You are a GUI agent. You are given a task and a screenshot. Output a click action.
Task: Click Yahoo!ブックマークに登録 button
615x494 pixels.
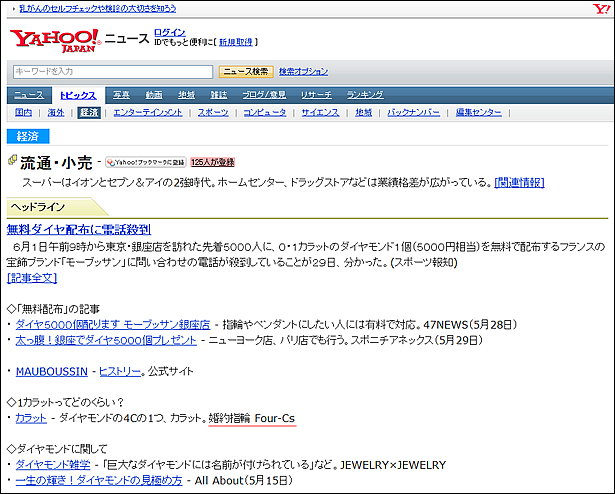[x=146, y=162]
